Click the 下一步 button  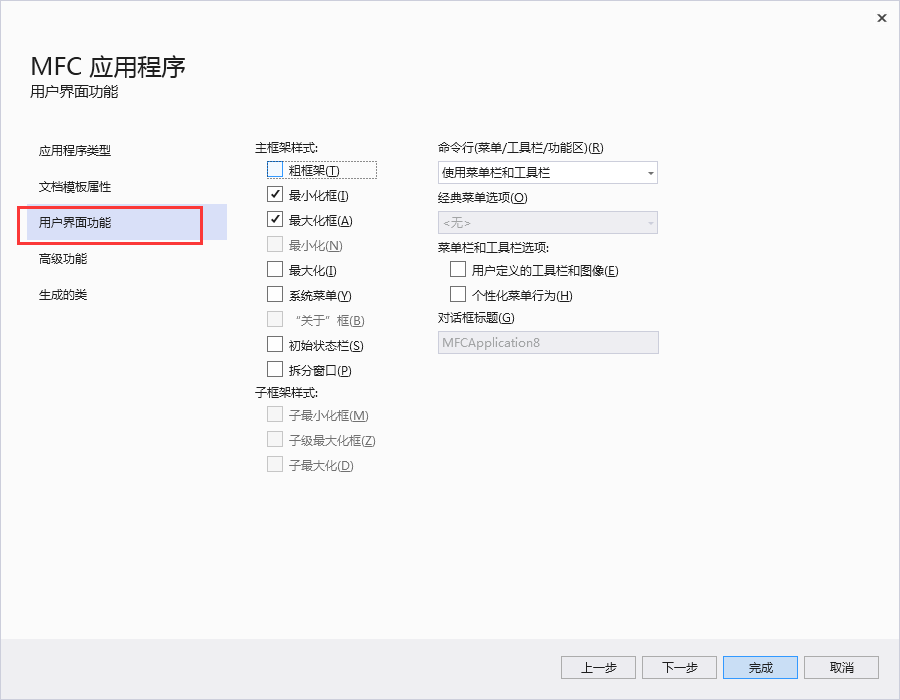point(679,667)
